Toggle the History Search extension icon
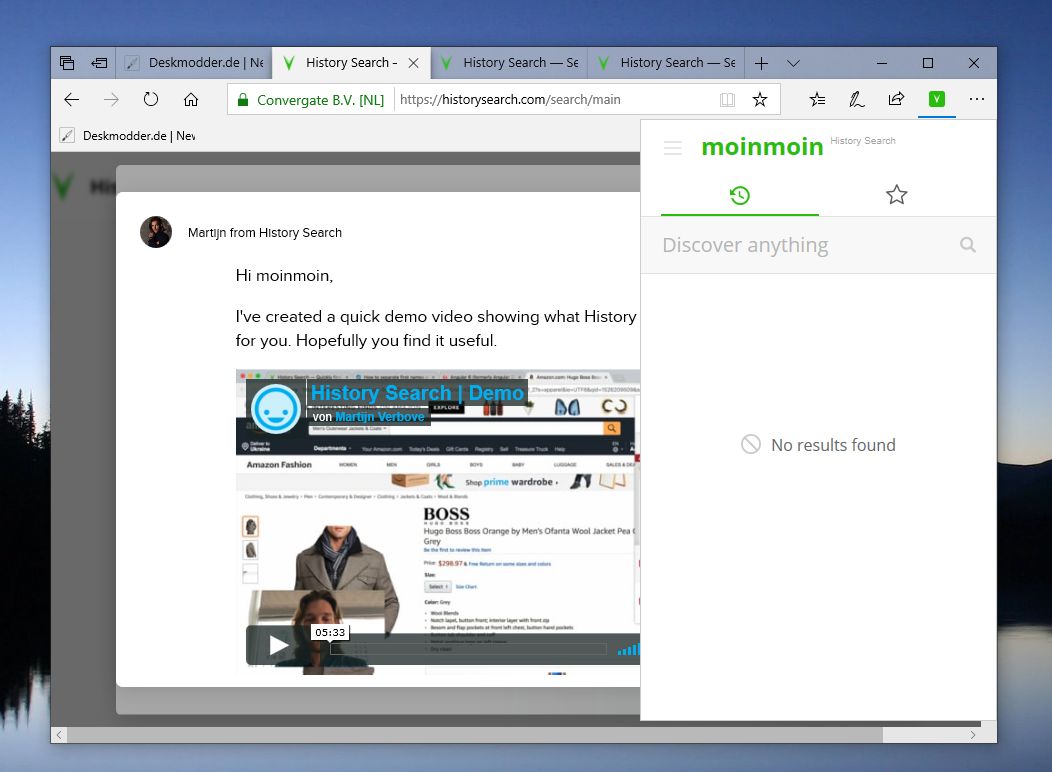Screen dimensions: 1052x772 point(937,99)
